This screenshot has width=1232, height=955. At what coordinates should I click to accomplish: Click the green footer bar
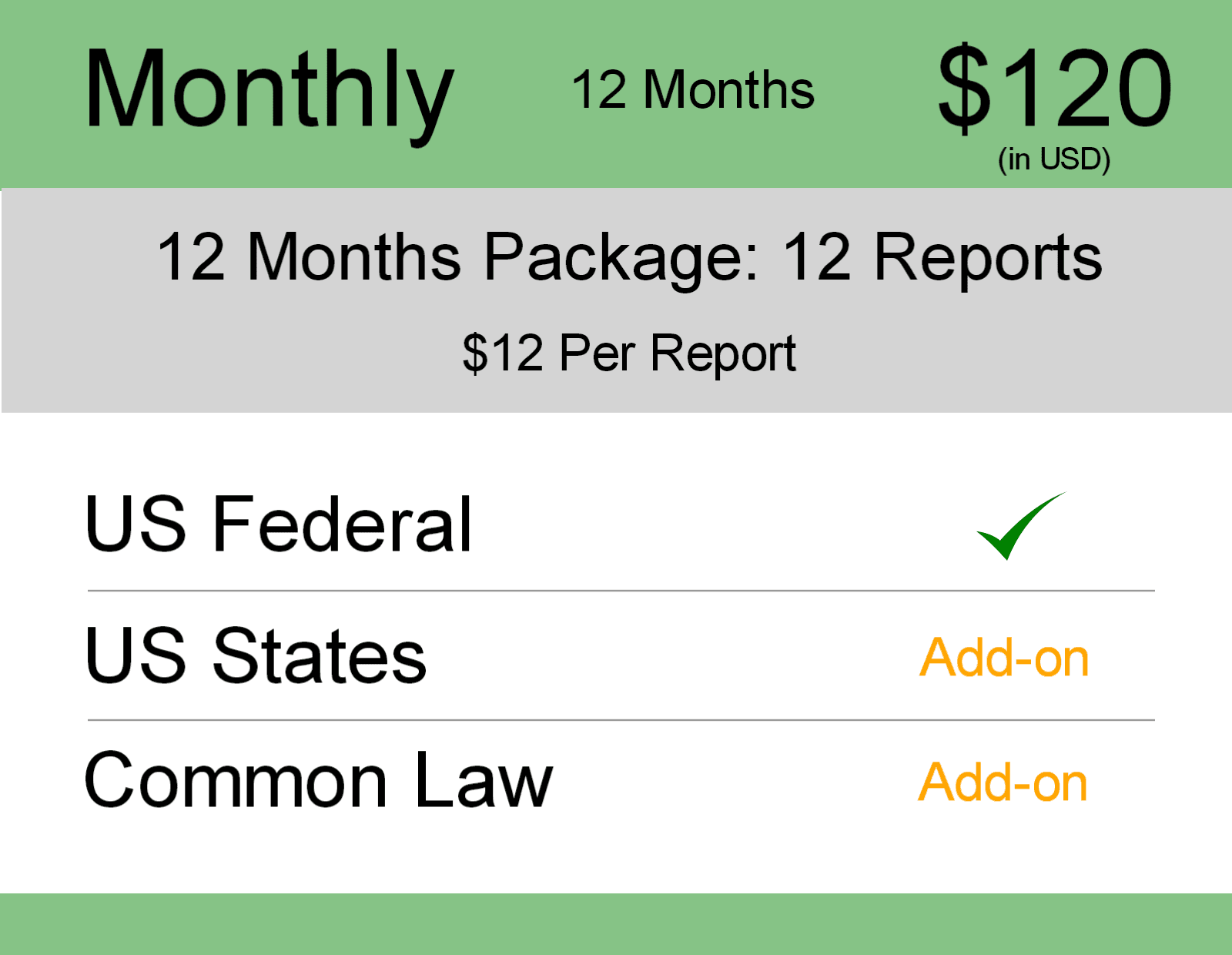[616, 923]
